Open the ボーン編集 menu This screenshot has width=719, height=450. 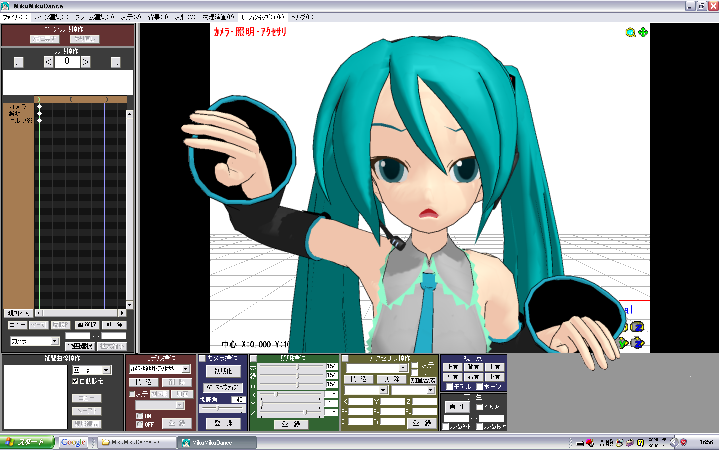[51, 17]
